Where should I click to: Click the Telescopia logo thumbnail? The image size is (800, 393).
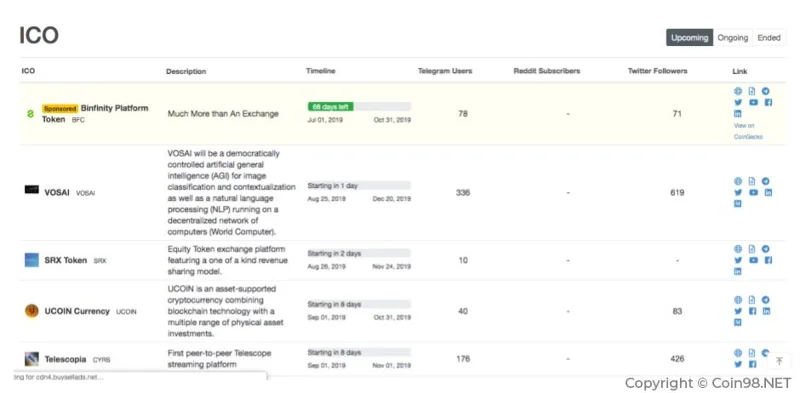pyautogui.click(x=32, y=359)
